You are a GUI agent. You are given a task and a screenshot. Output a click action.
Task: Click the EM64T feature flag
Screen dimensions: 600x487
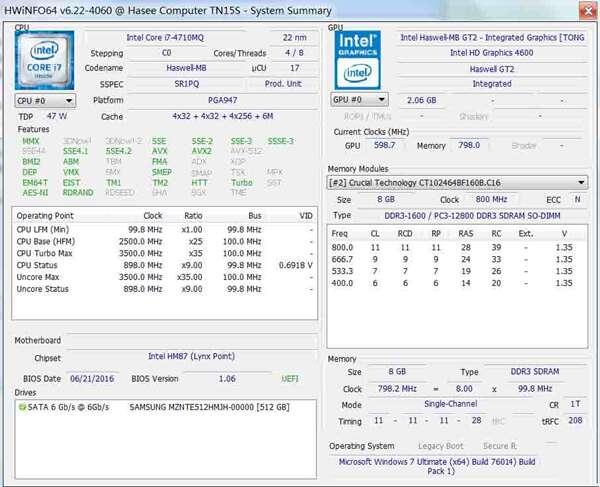(34, 182)
